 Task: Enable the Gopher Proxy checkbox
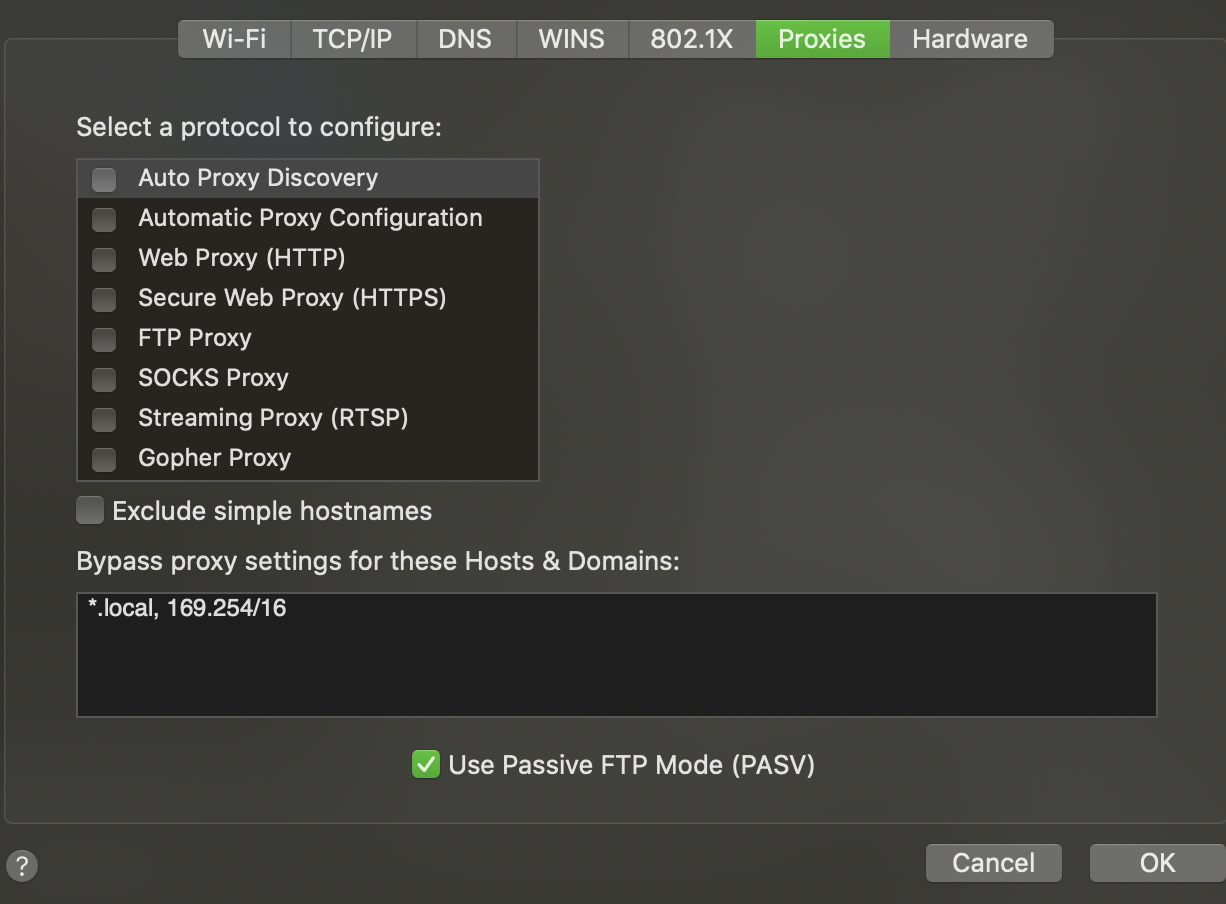click(x=104, y=459)
